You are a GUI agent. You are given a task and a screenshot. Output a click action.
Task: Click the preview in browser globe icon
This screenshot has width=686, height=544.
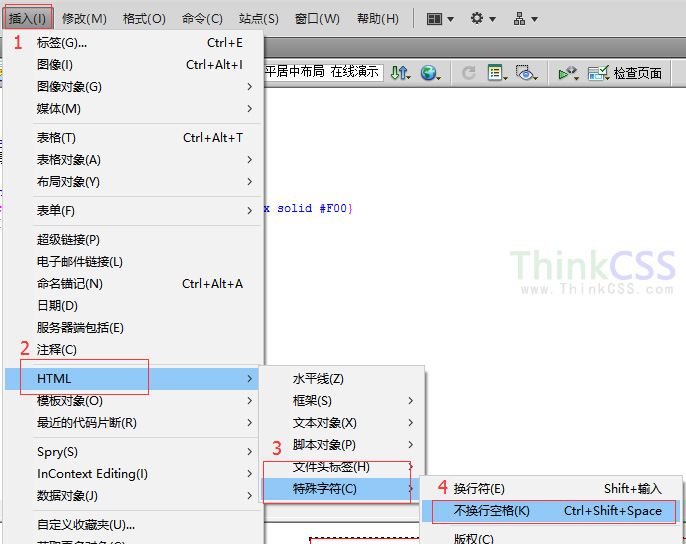(430, 73)
